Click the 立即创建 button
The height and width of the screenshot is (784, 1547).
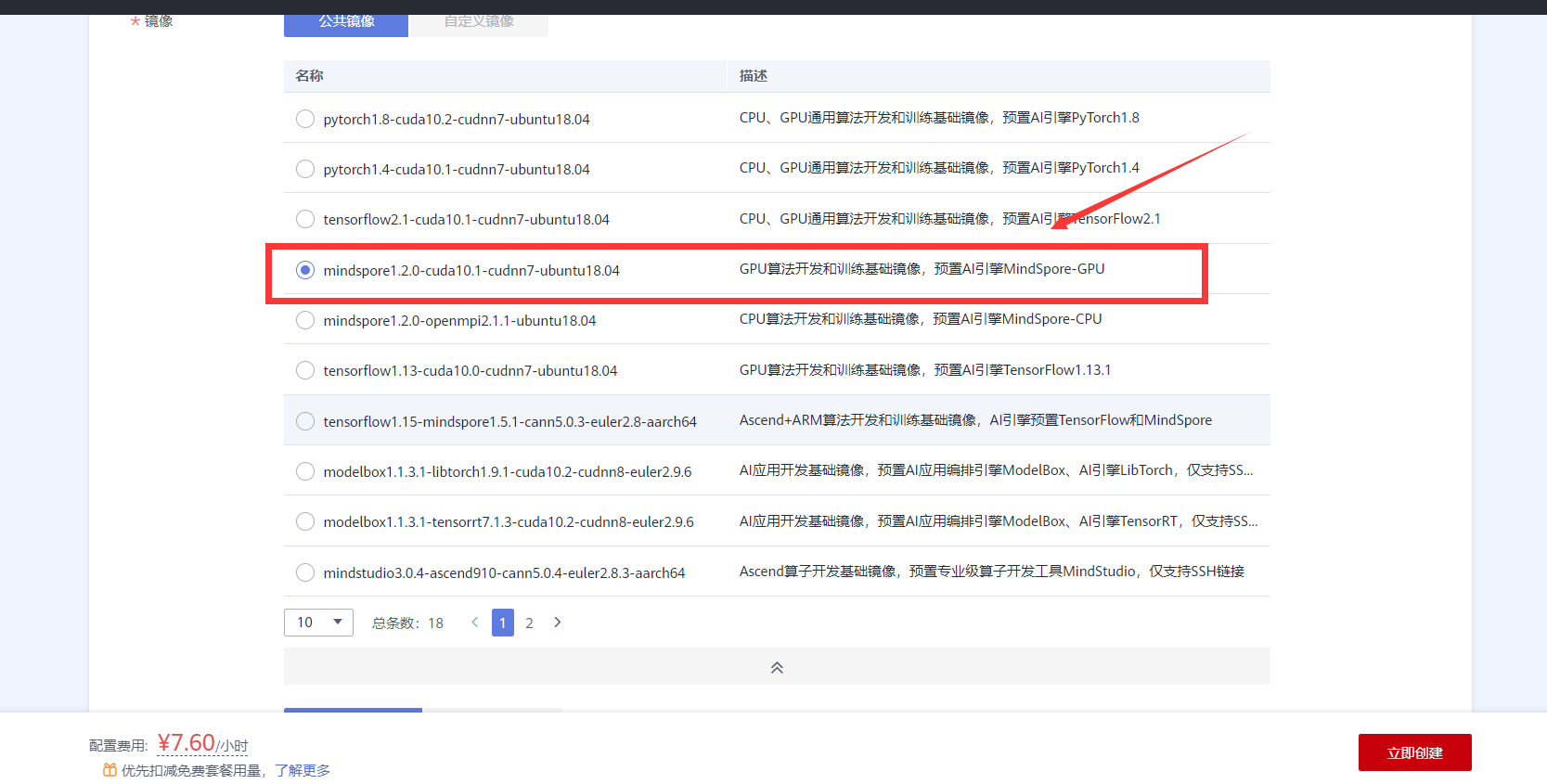(x=1414, y=752)
